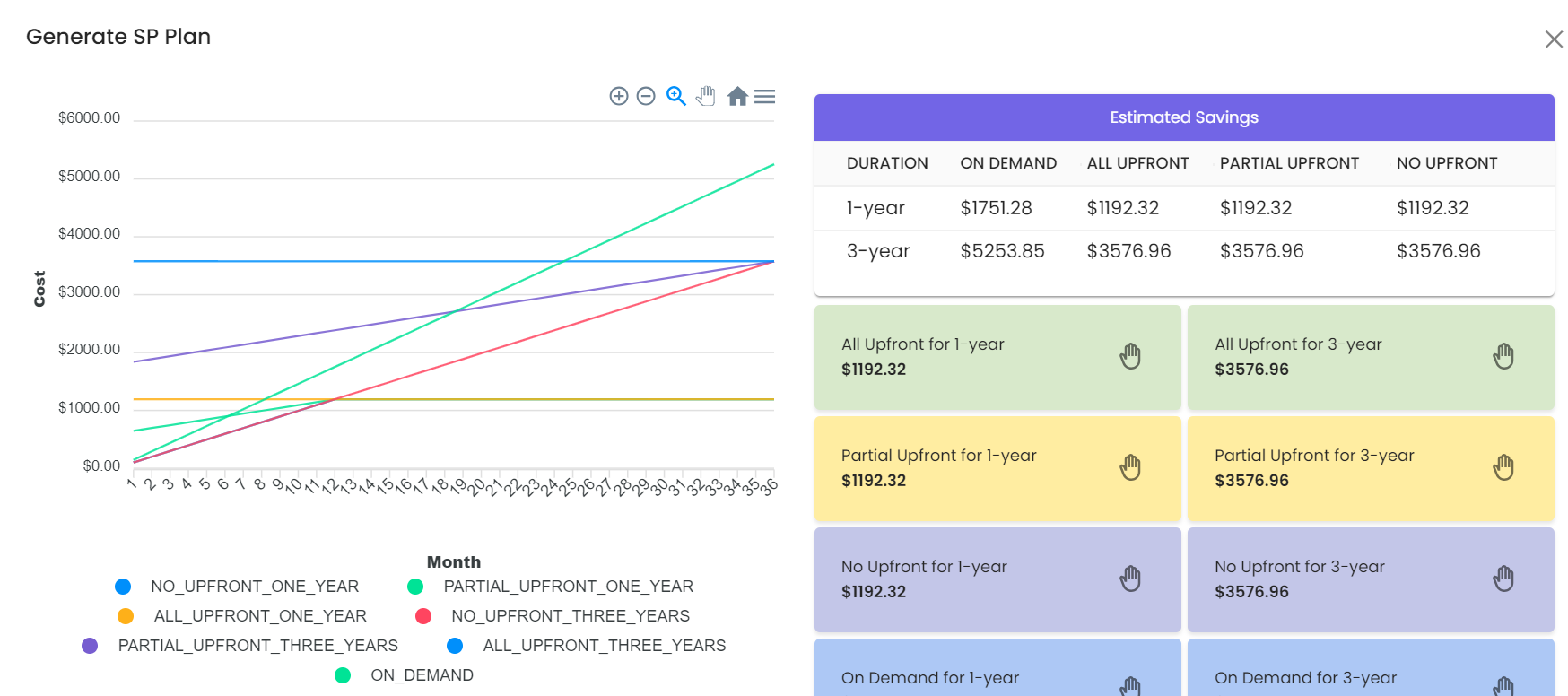The height and width of the screenshot is (696, 1568).
Task: Activate the chart panning hand tool
Action: [706, 96]
